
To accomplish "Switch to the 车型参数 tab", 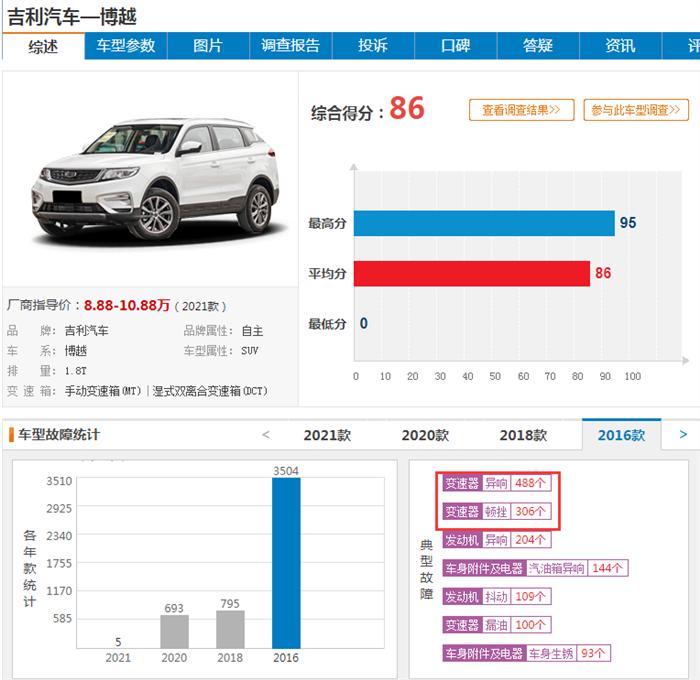I will pyautogui.click(x=126, y=46).
